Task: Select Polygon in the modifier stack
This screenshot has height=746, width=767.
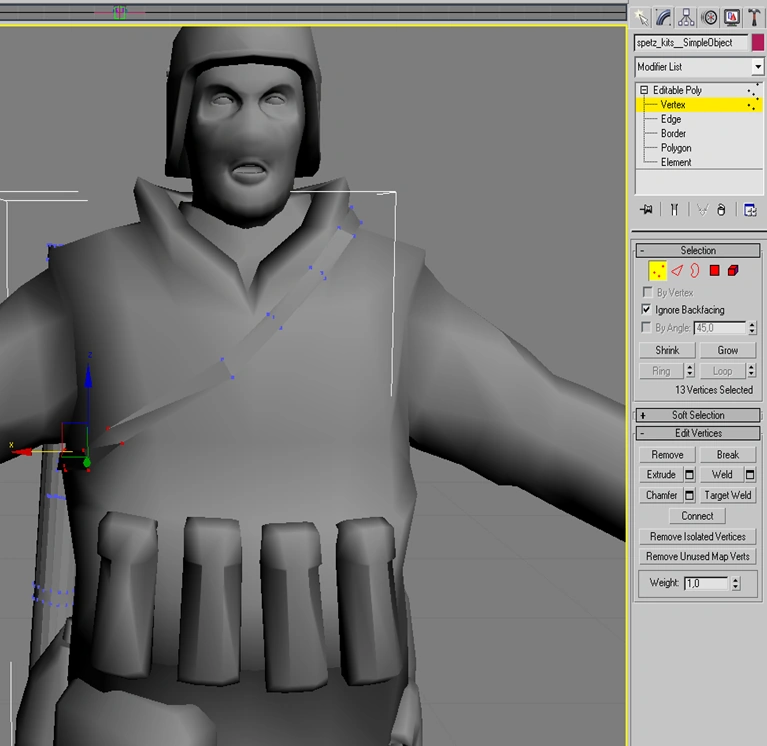Action: click(x=675, y=148)
